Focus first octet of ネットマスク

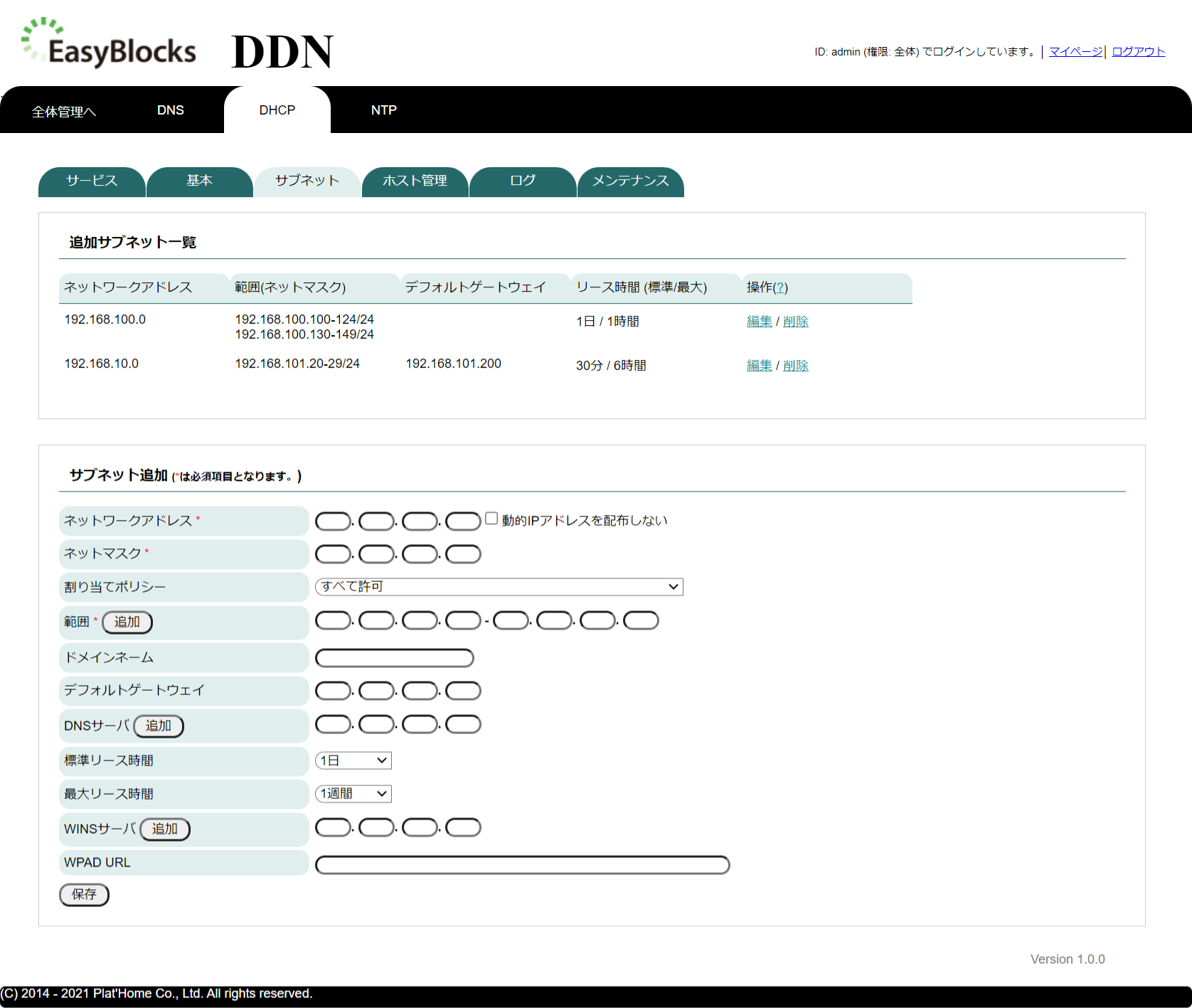(x=333, y=554)
